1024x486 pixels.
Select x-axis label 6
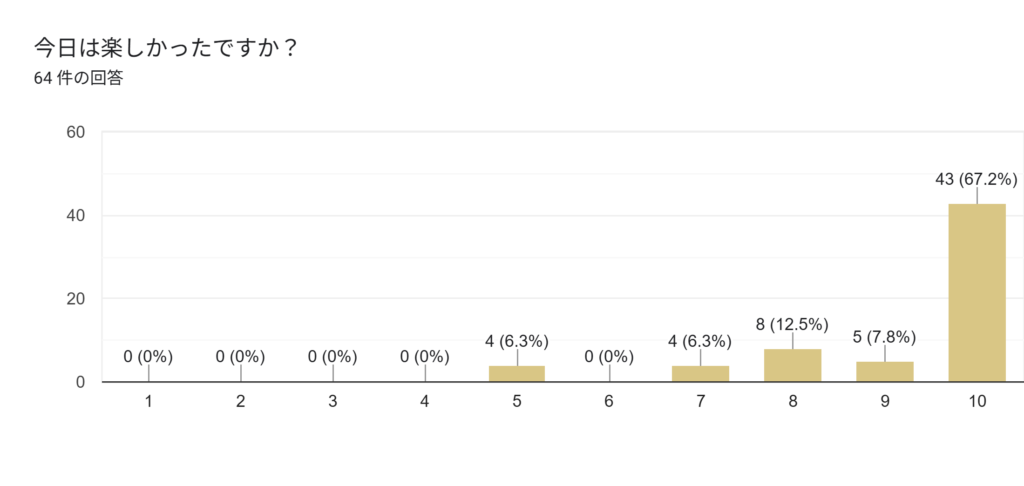608,401
